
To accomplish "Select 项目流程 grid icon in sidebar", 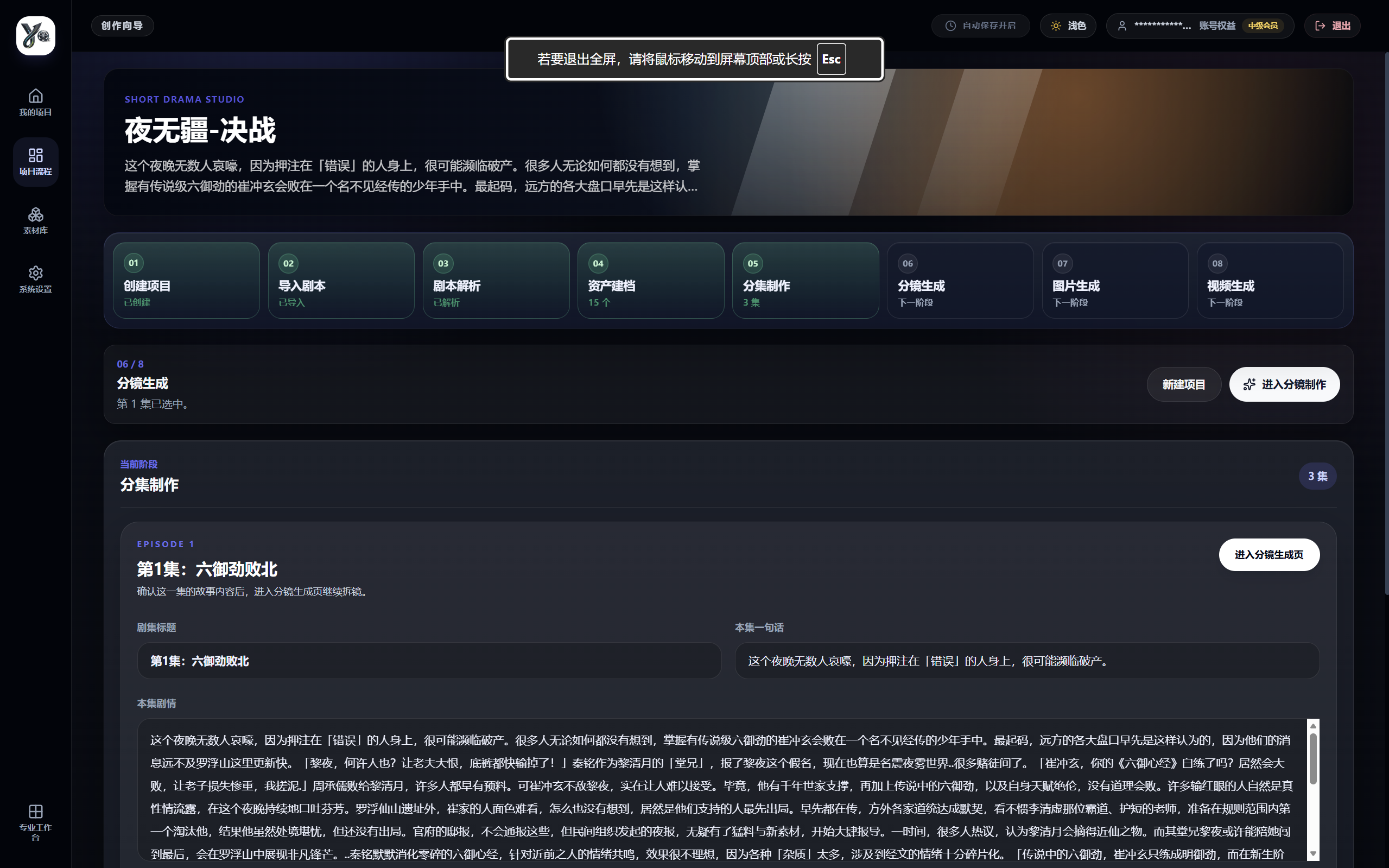I will (x=36, y=155).
